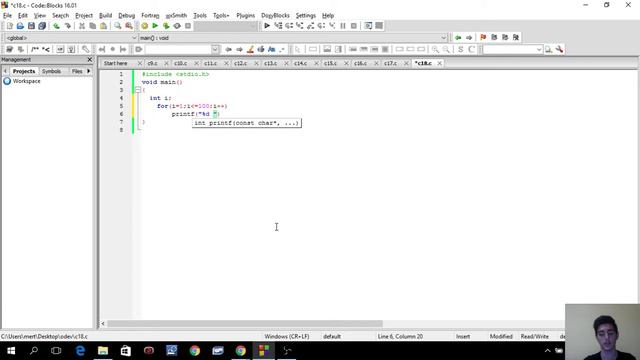Select the Symbols tab in Management

[x=51, y=71]
